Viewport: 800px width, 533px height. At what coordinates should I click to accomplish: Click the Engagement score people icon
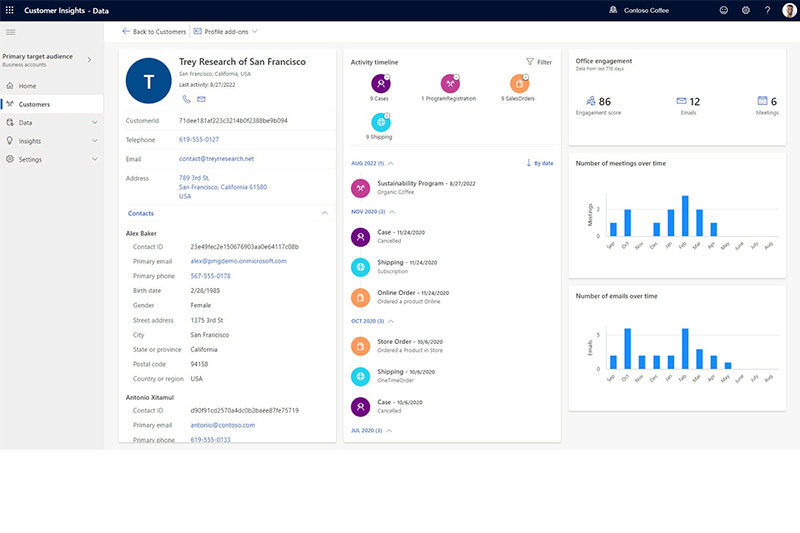point(590,101)
